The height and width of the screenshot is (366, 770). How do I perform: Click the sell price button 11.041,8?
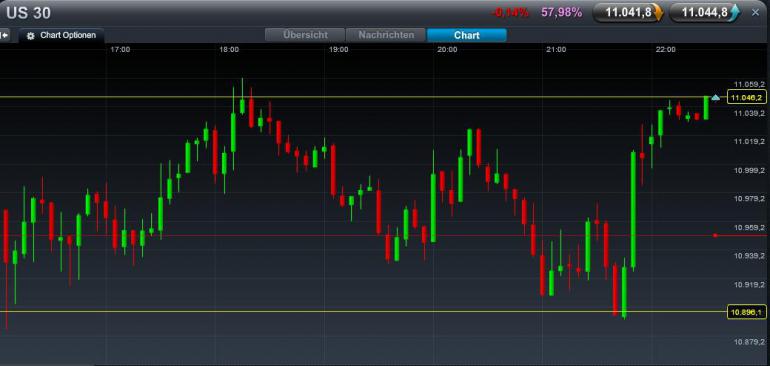click(x=628, y=13)
